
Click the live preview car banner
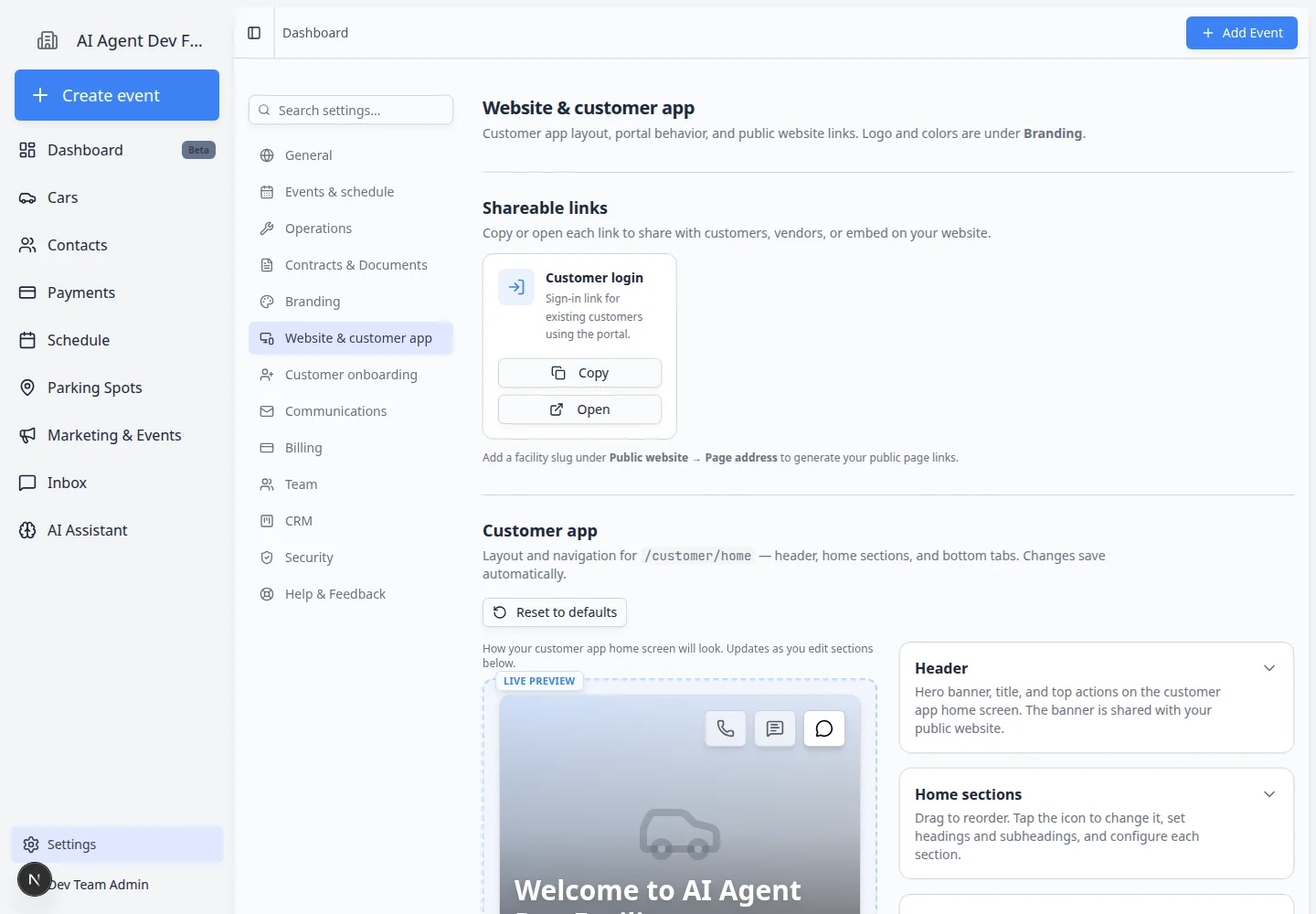point(680,803)
